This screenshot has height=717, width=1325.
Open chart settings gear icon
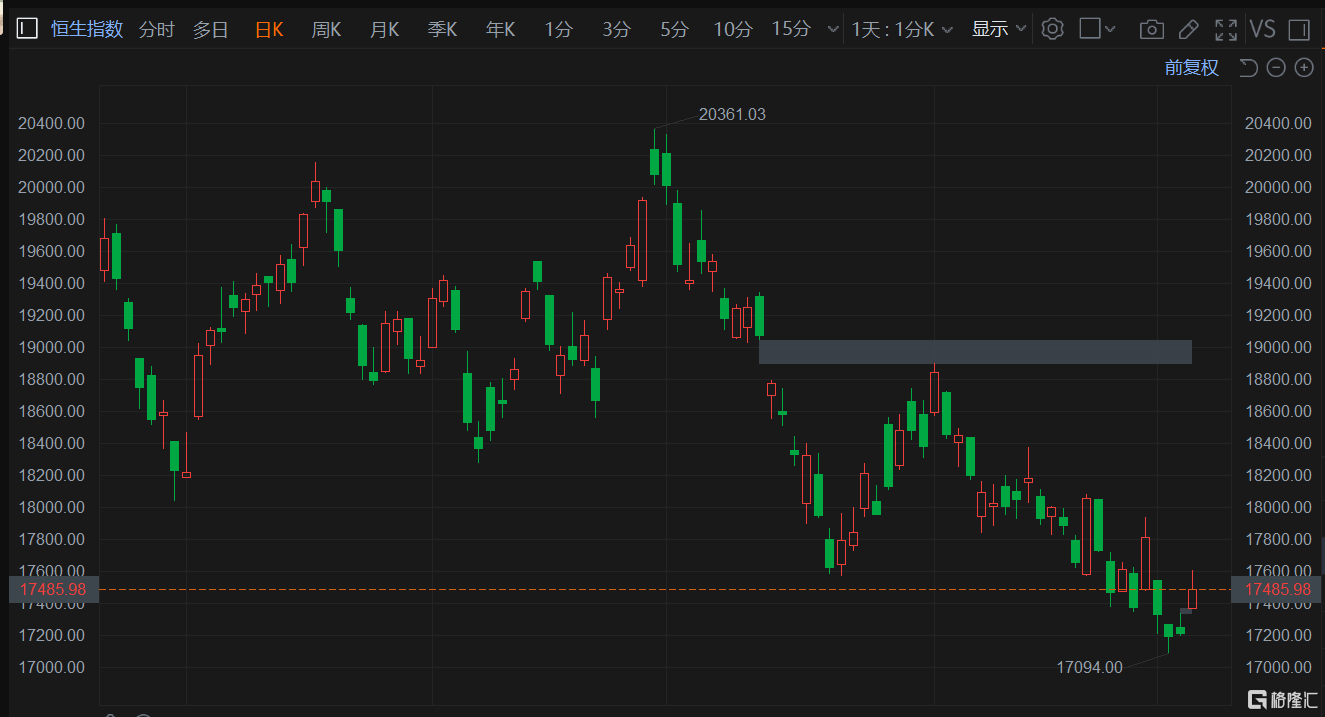(1052, 29)
